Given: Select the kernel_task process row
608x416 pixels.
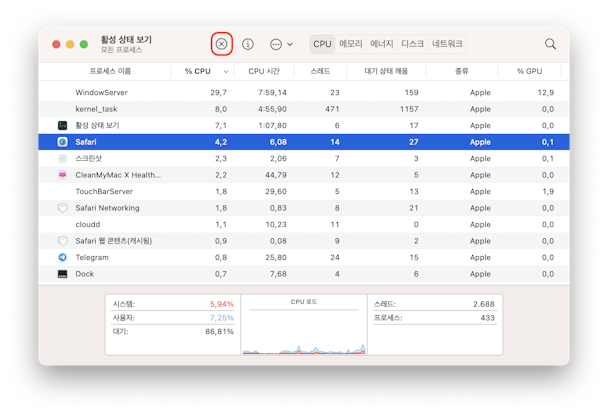Looking at the screenshot, I should [x=304, y=109].
